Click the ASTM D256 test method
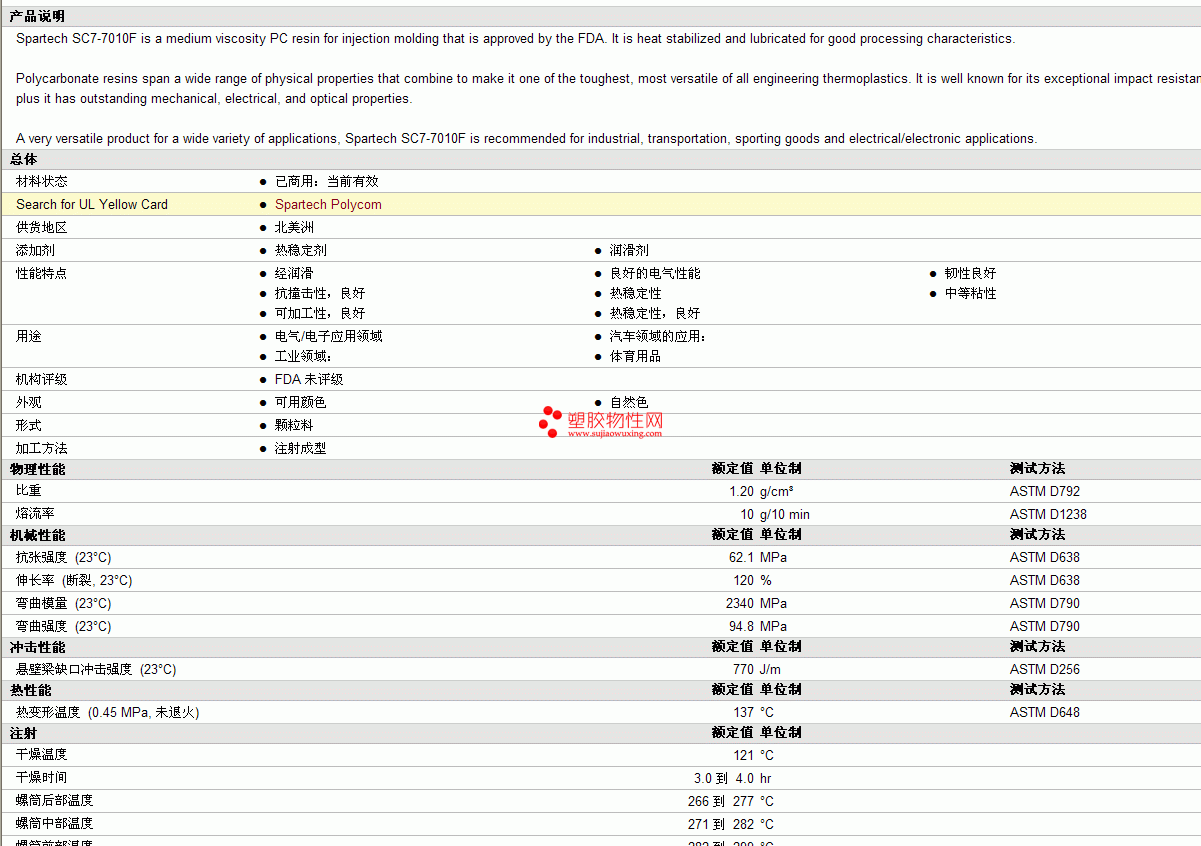Screen dimensions: 1201x846 pos(1045,669)
